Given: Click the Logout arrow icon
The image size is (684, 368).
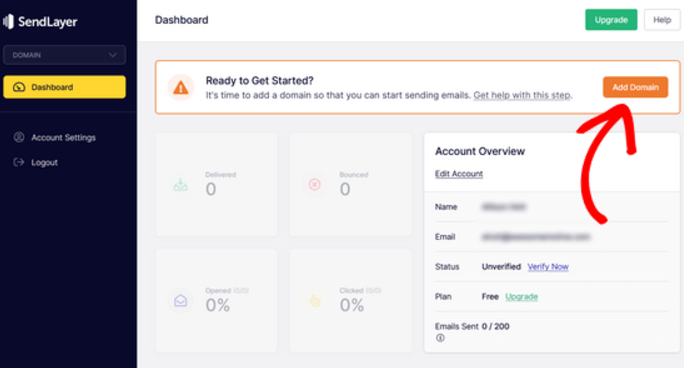Looking at the screenshot, I should [19, 162].
